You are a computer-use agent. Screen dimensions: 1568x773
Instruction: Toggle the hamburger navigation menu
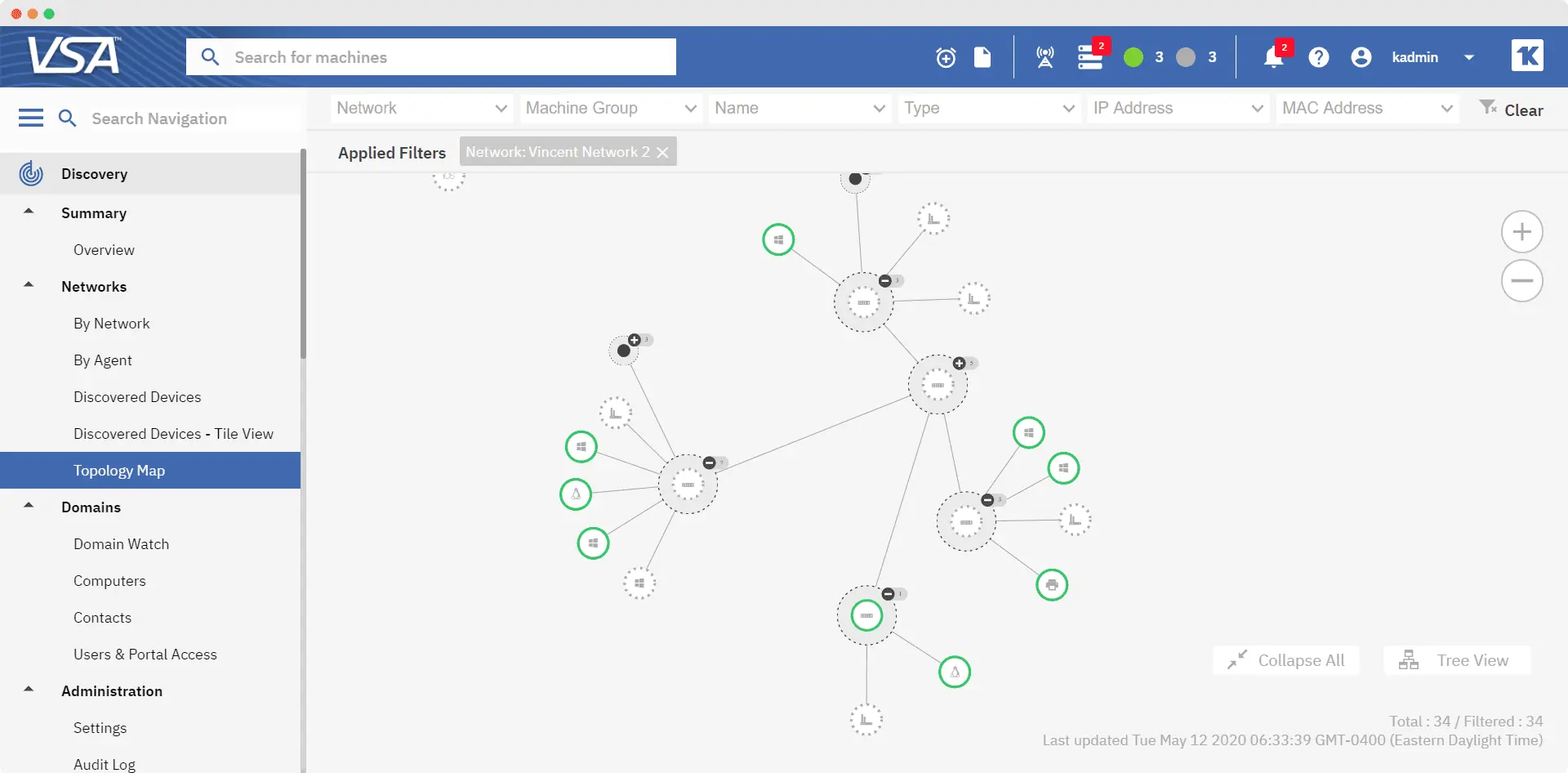click(x=31, y=118)
